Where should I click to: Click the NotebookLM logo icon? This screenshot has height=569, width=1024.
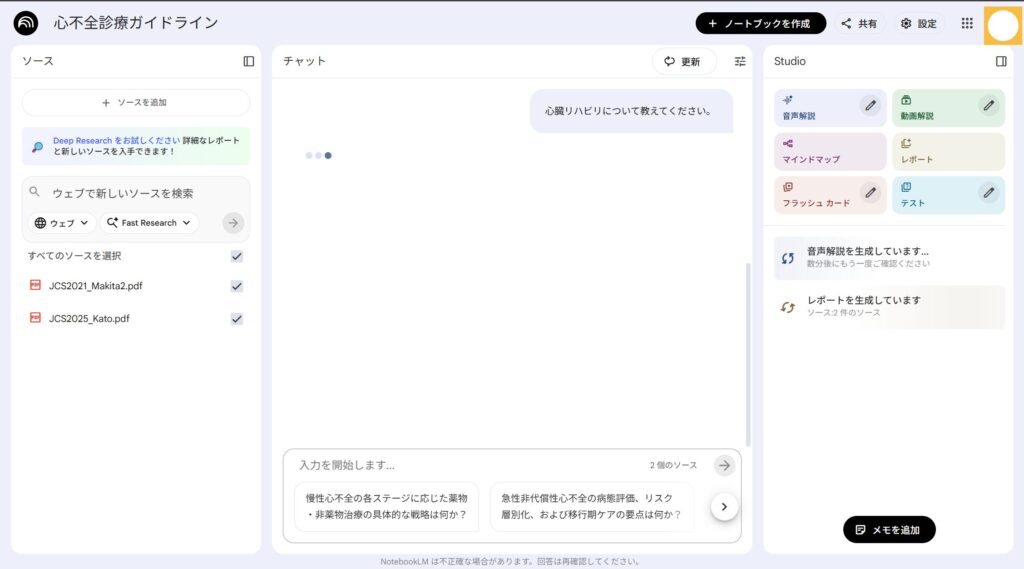point(26,23)
